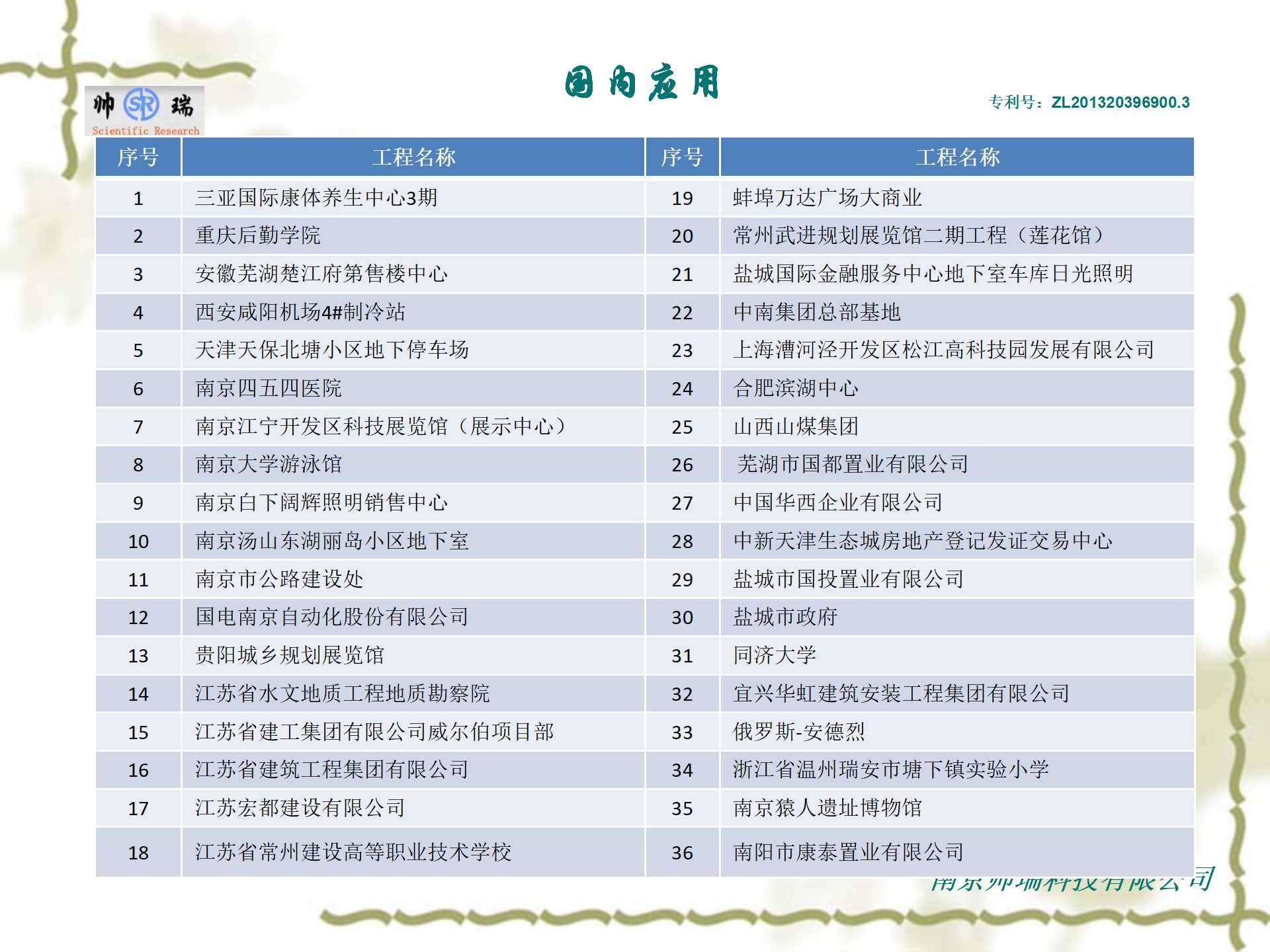Click the 帅瑞 Scientific Research logo

(x=144, y=111)
